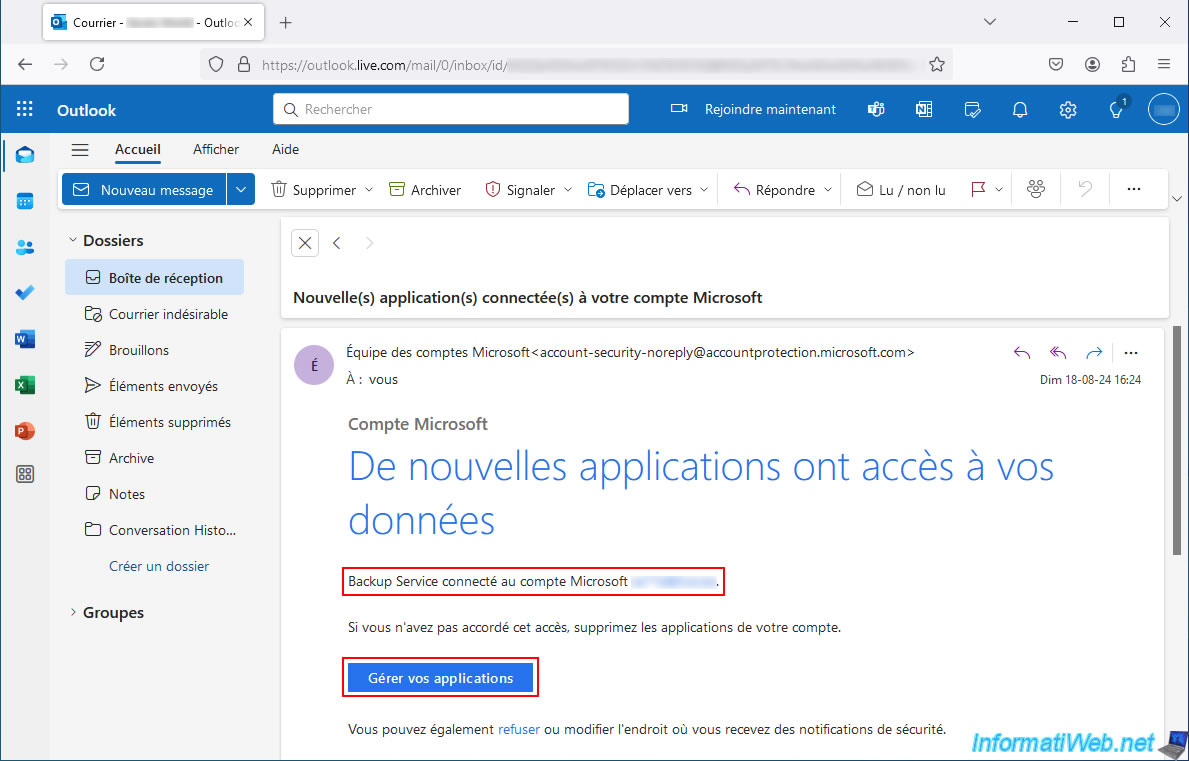Click the Nouveau message button
The image size is (1189, 761).
point(144,189)
